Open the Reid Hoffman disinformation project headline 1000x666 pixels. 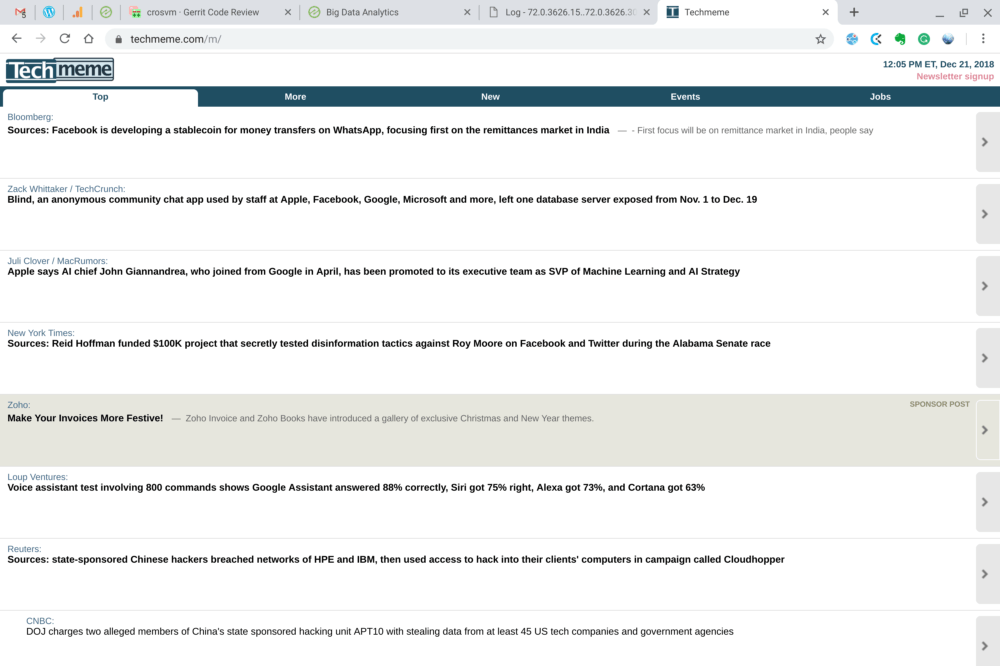click(389, 344)
